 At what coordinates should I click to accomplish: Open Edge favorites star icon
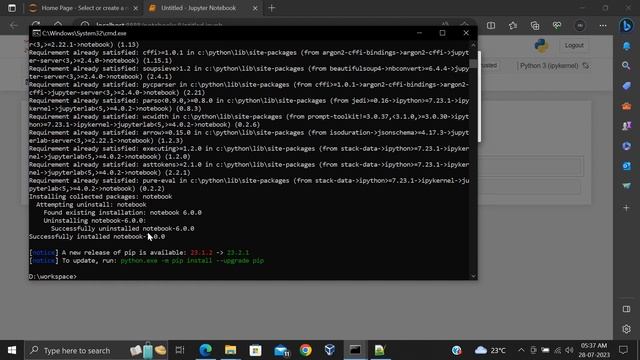[x=513, y=26]
